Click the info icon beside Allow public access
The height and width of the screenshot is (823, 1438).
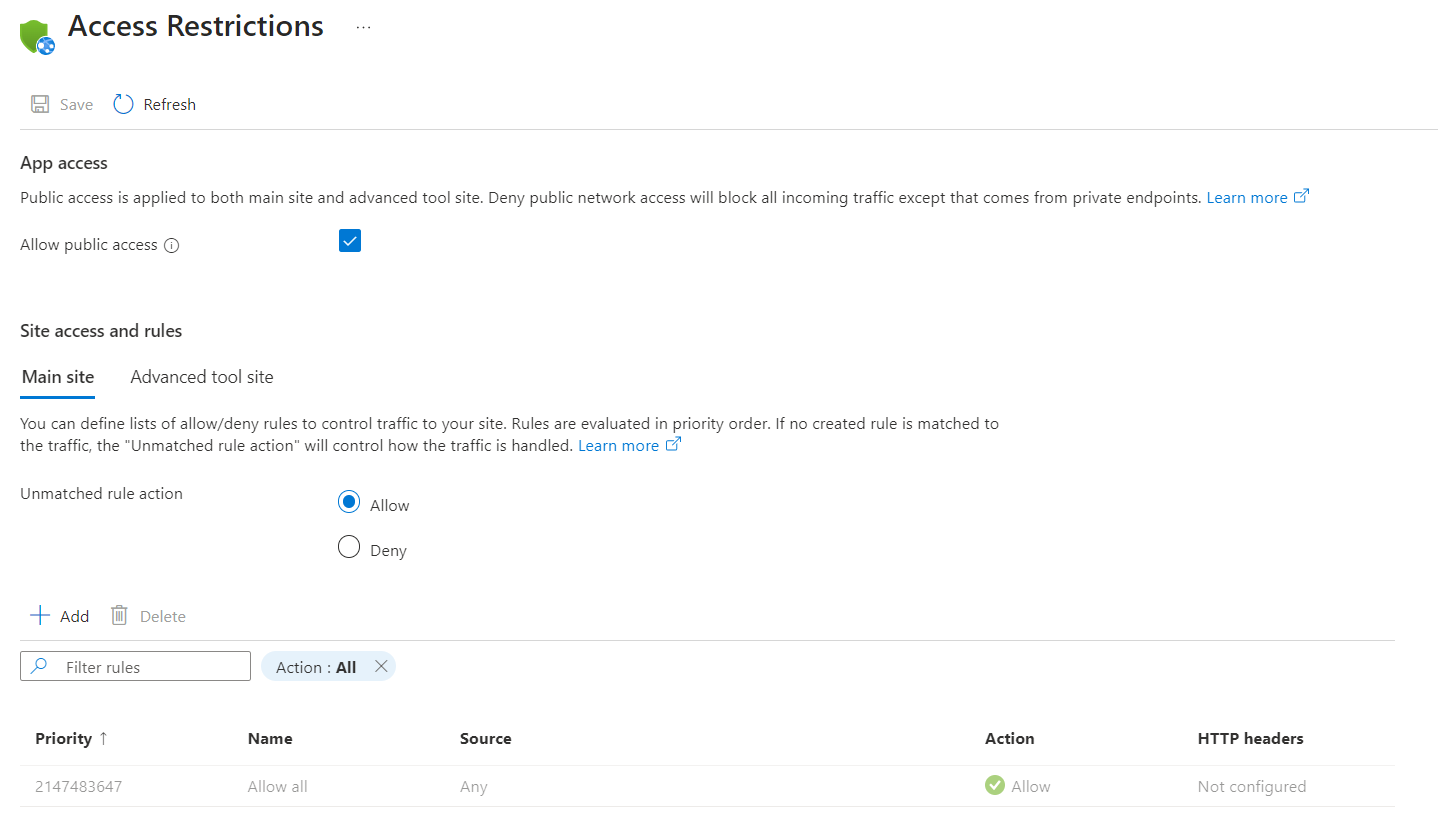[x=171, y=245]
